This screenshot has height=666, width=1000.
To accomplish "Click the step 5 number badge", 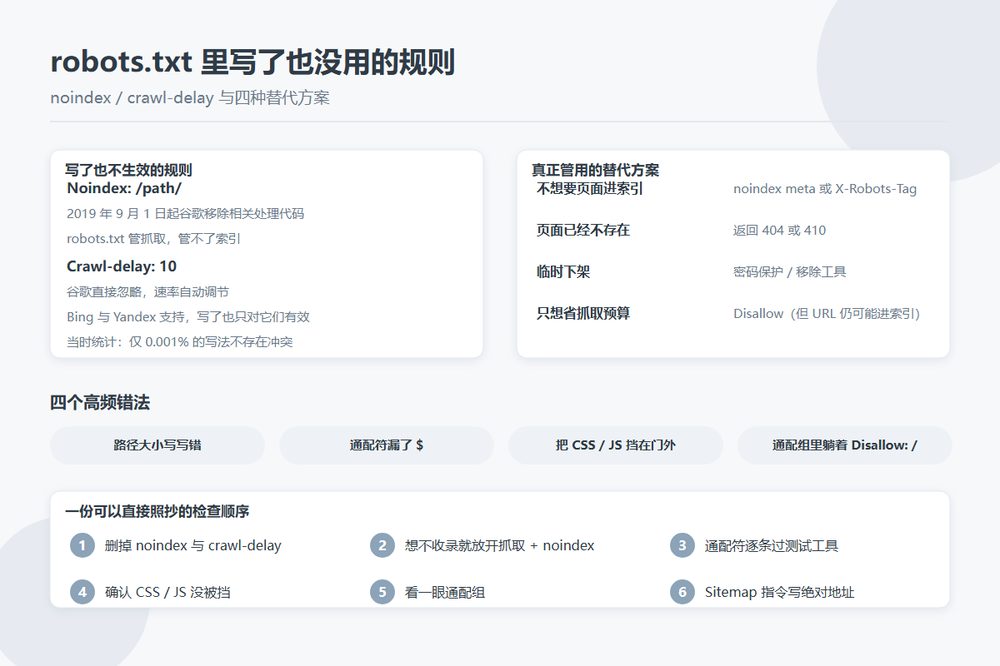I will pos(382,592).
